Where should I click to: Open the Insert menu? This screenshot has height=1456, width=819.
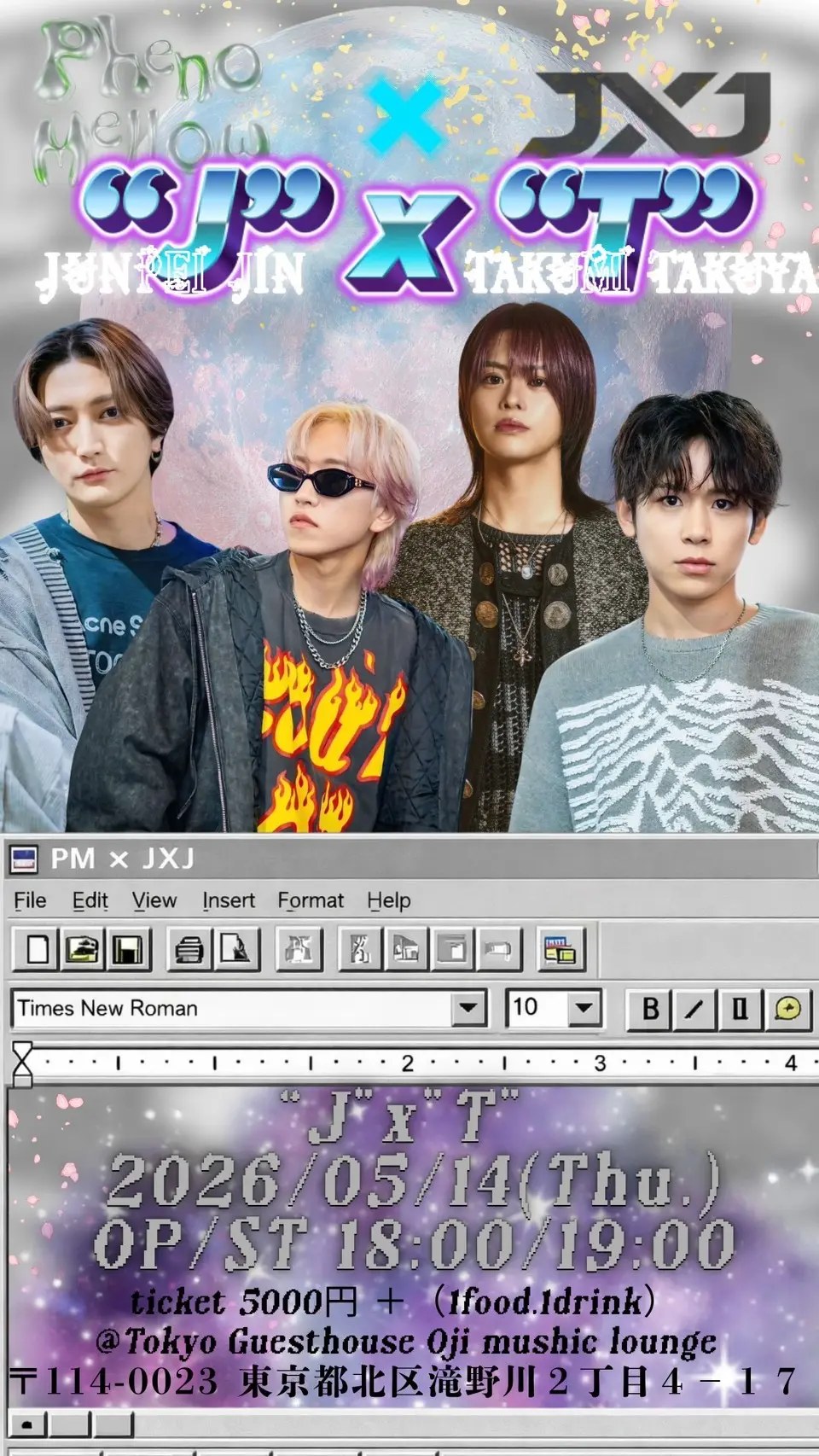[x=229, y=900]
